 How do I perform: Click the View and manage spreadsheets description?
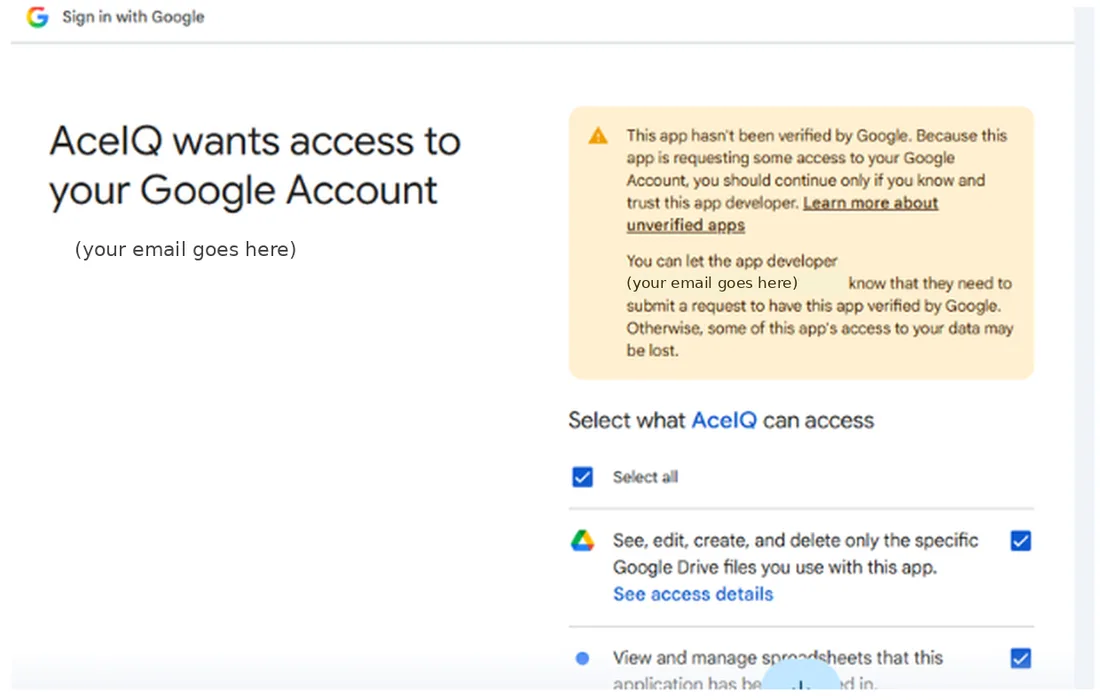coord(778,670)
